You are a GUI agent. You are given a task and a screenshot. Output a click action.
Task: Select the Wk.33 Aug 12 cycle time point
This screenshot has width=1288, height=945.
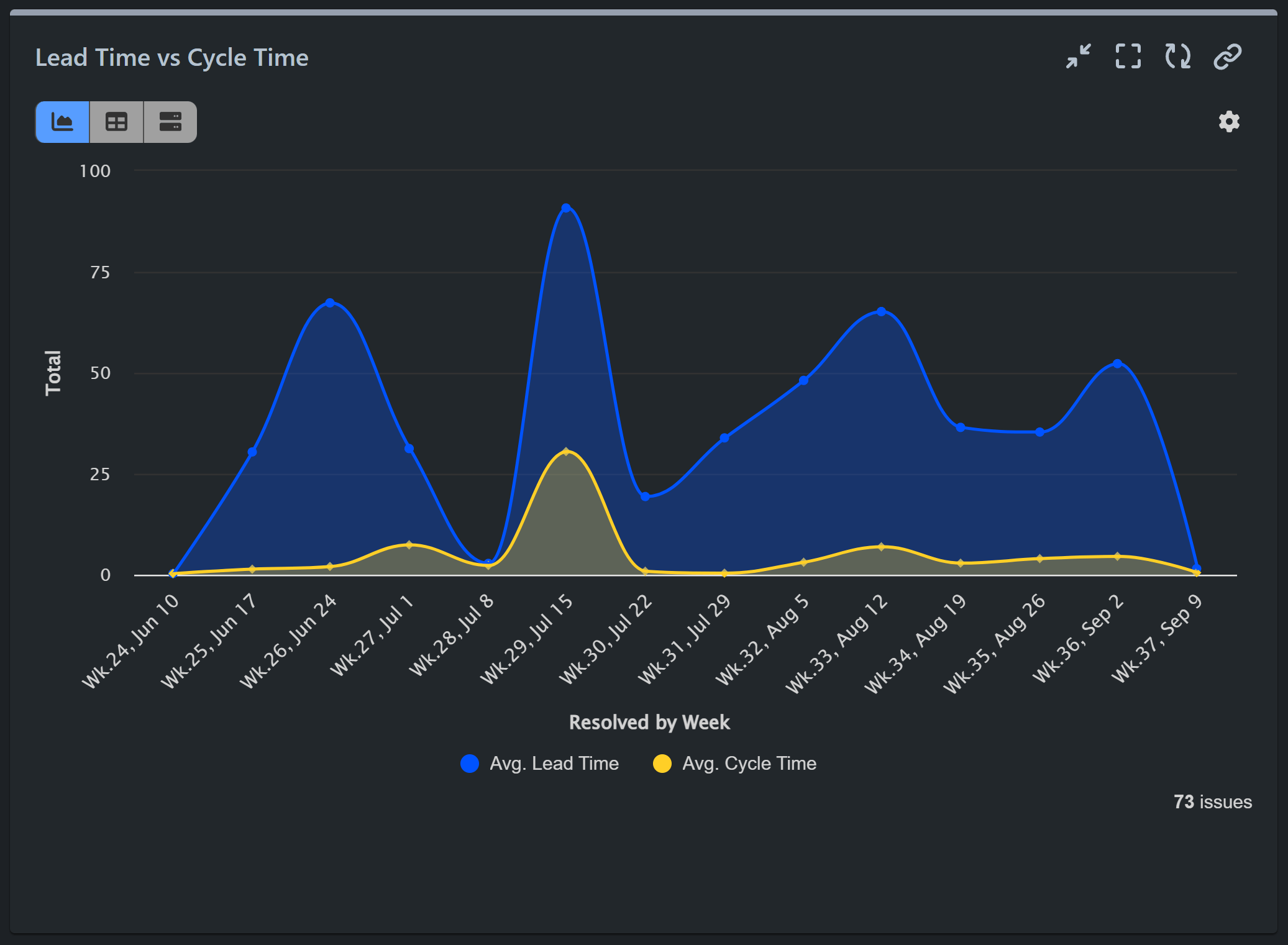click(881, 547)
